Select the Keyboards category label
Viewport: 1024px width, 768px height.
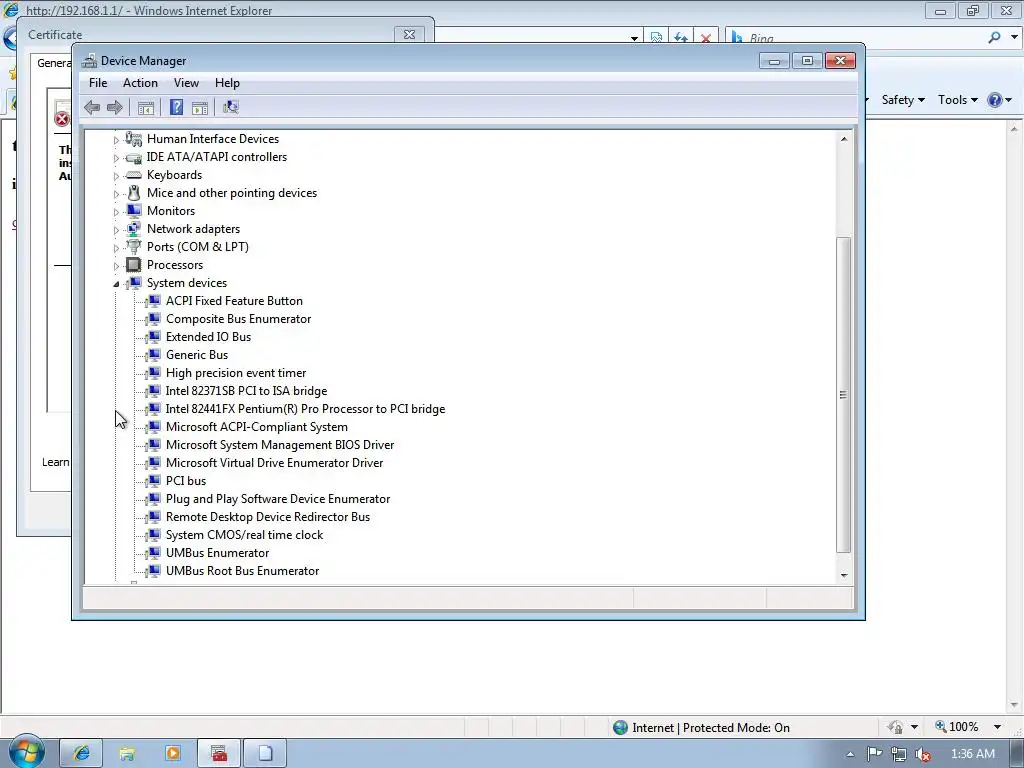point(174,175)
